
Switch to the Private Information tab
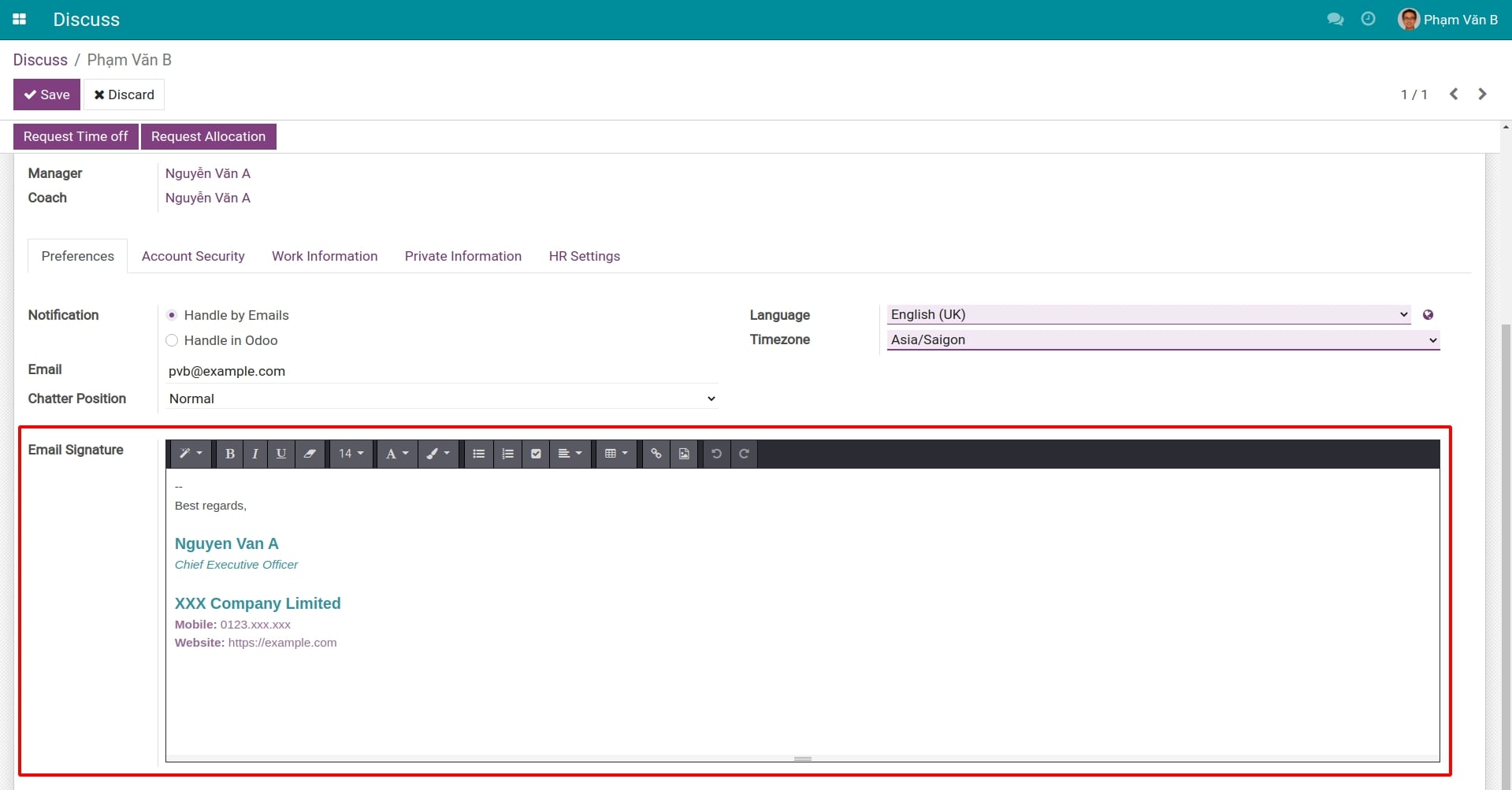tap(463, 256)
